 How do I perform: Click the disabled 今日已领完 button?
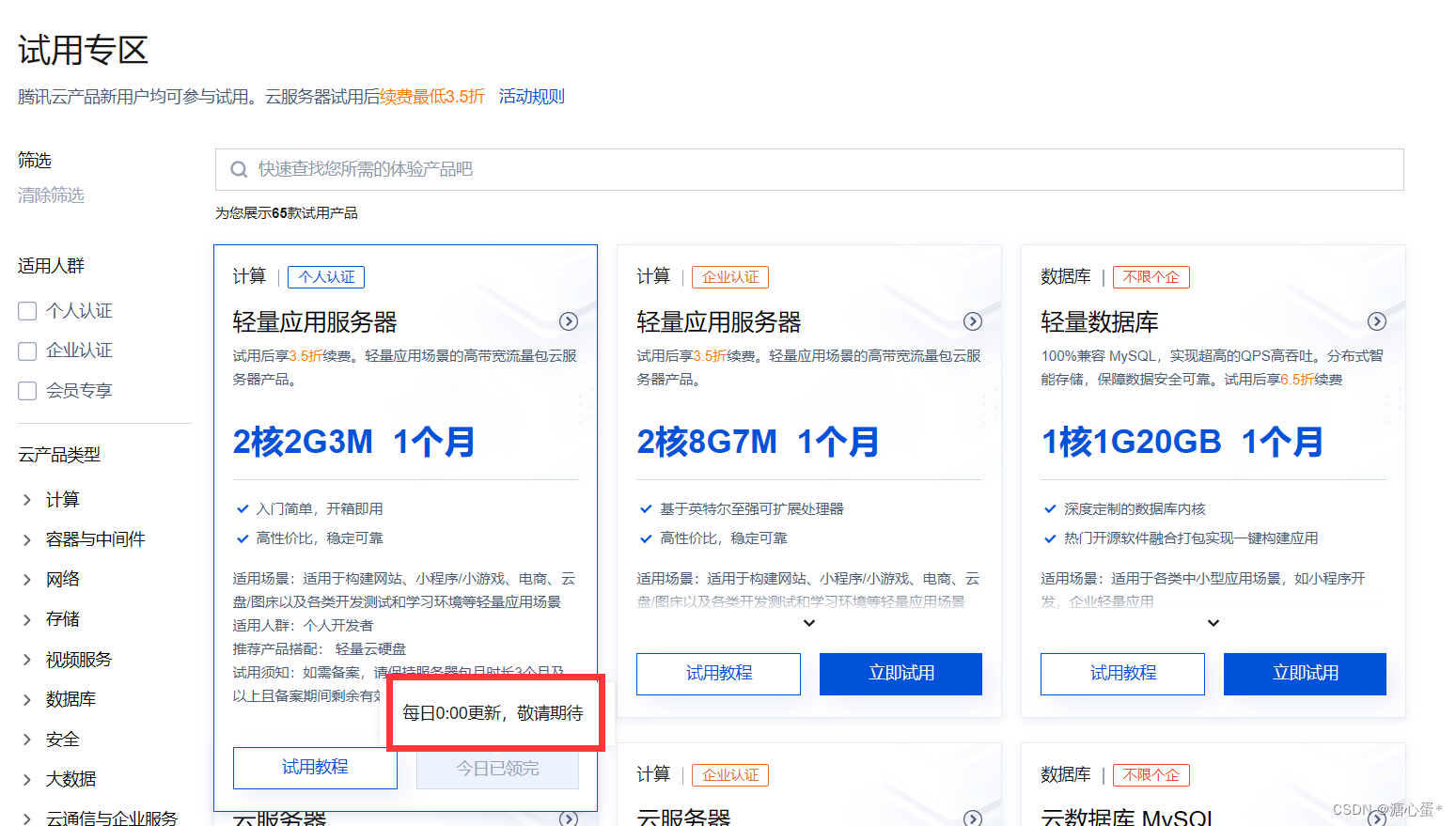[497, 769]
